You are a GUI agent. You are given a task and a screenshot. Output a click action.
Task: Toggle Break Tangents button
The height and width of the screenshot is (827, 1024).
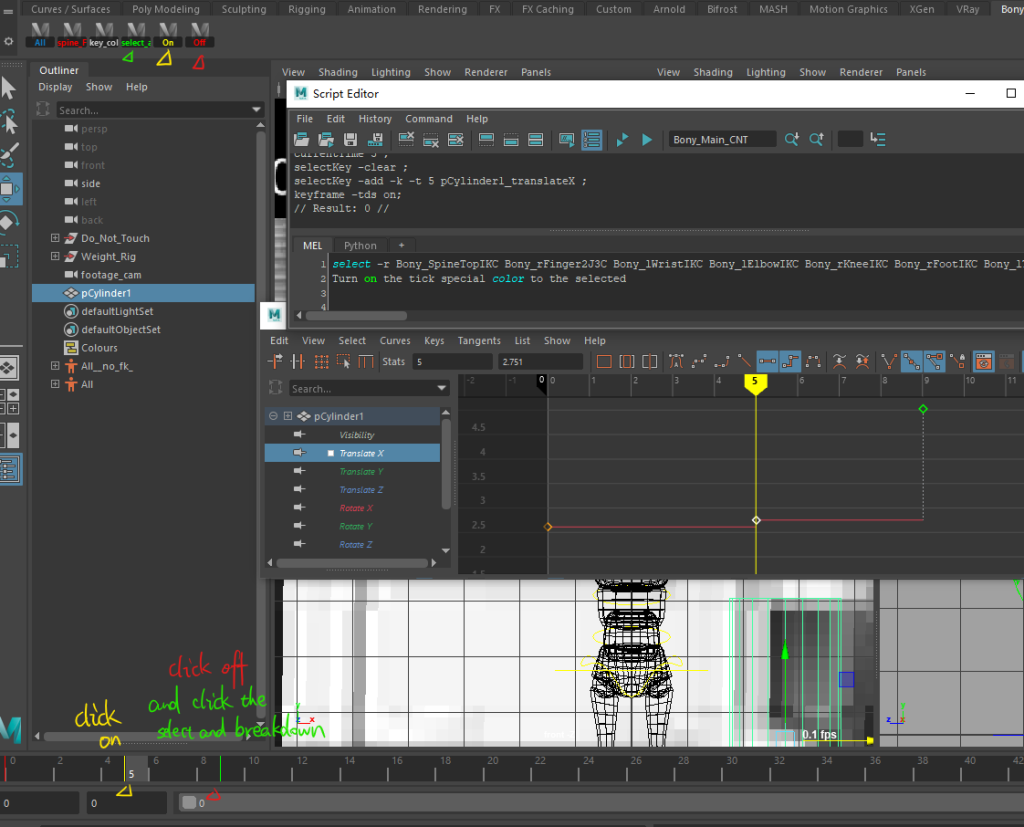click(x=889, y=361)
